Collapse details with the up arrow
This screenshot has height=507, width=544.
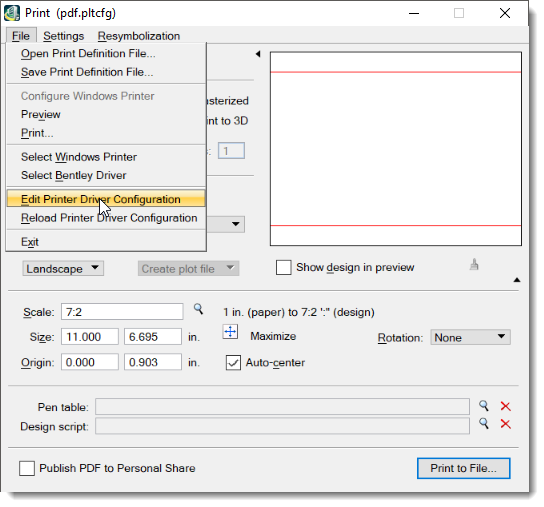517,280
